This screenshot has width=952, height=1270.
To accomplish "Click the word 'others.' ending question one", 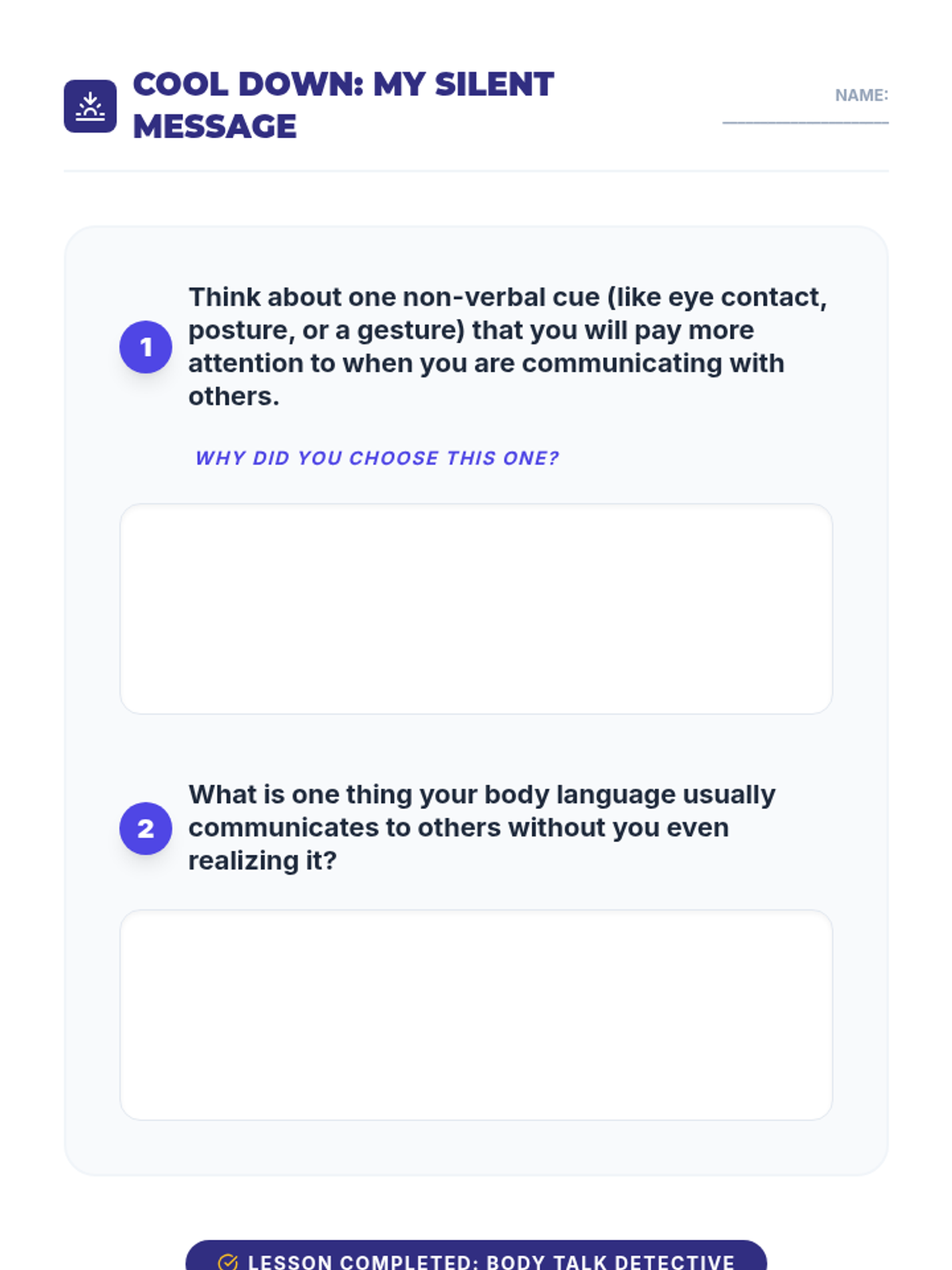I will tap(234, 396).
